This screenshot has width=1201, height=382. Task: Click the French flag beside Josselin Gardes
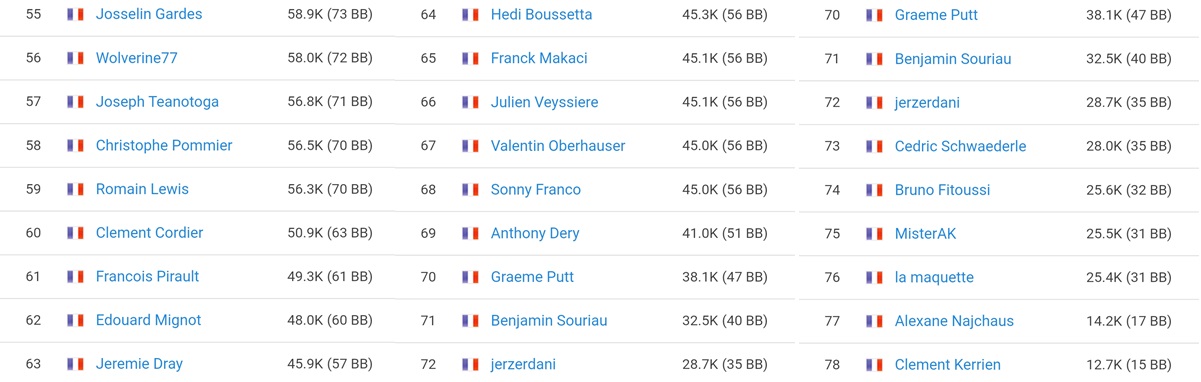coord(75,14)
